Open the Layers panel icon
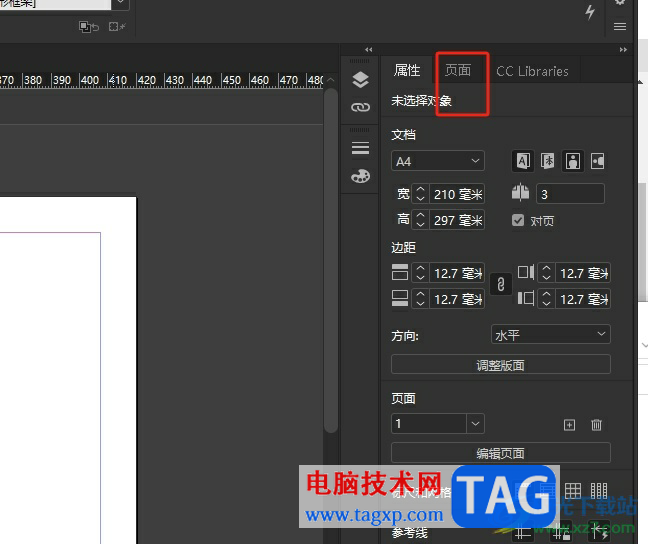This screenshot has height=544, width=648. click(360, 79)
